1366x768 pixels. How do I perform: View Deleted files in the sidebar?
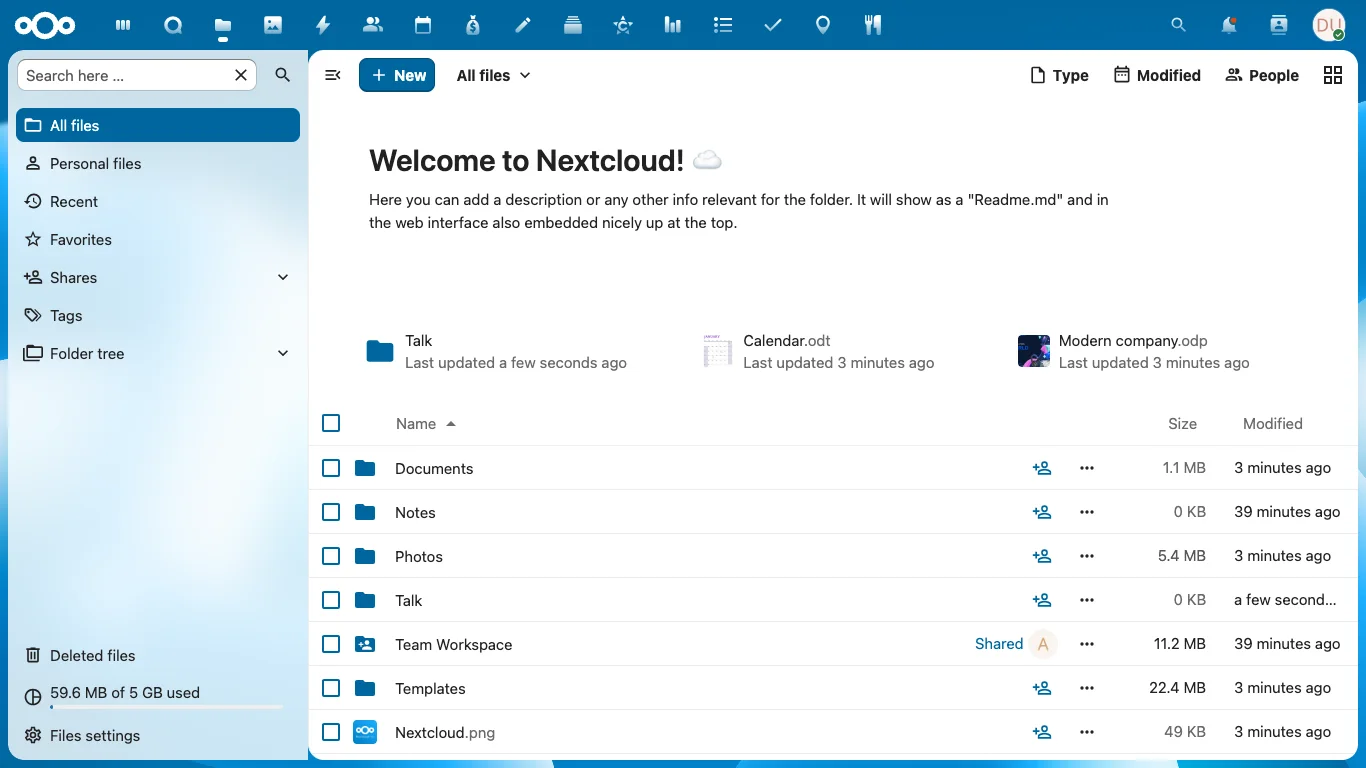click(158, 655)
